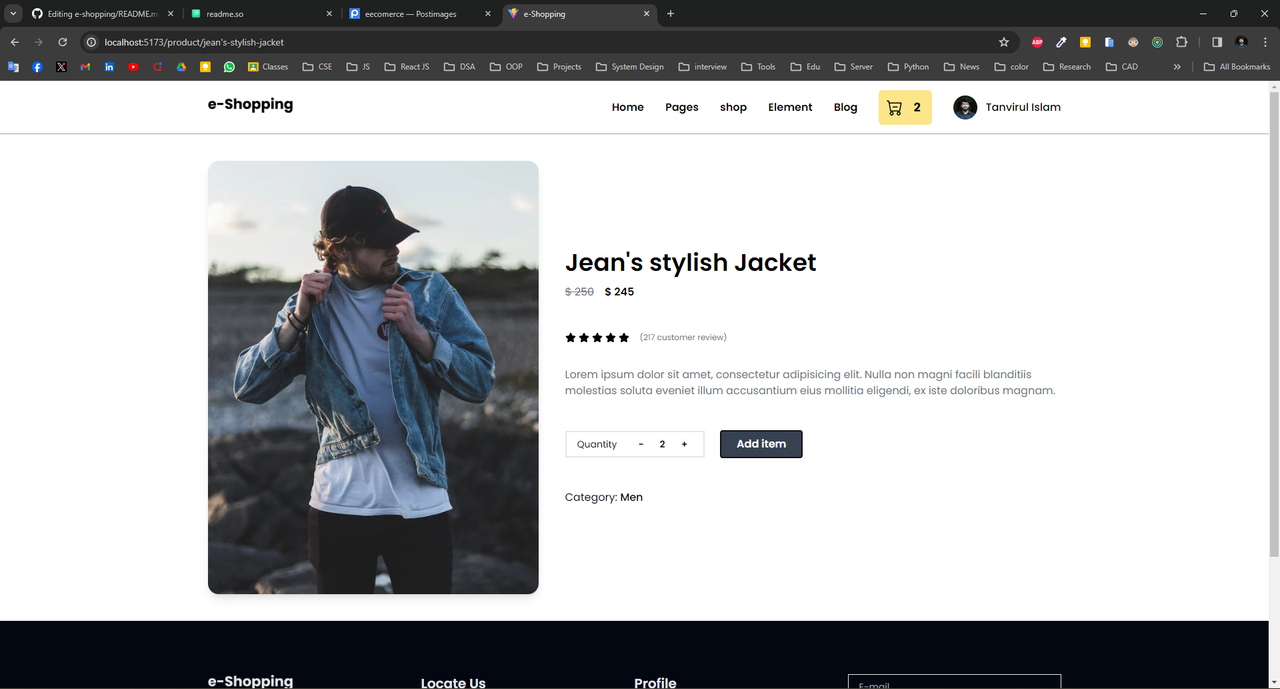View site information icon in address bar

coord(91,42)
